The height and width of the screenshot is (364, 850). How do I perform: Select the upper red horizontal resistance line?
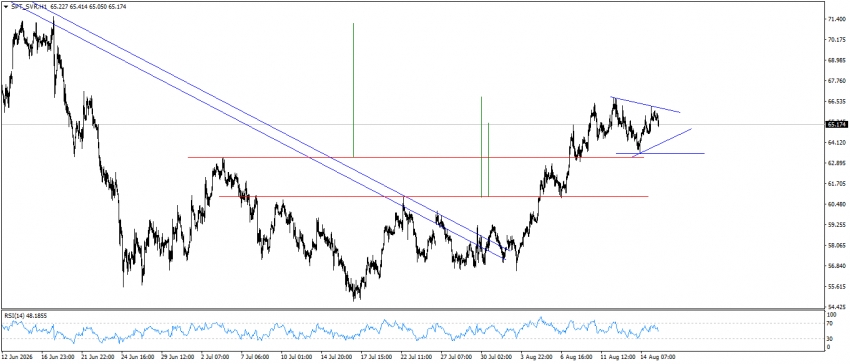415,157
